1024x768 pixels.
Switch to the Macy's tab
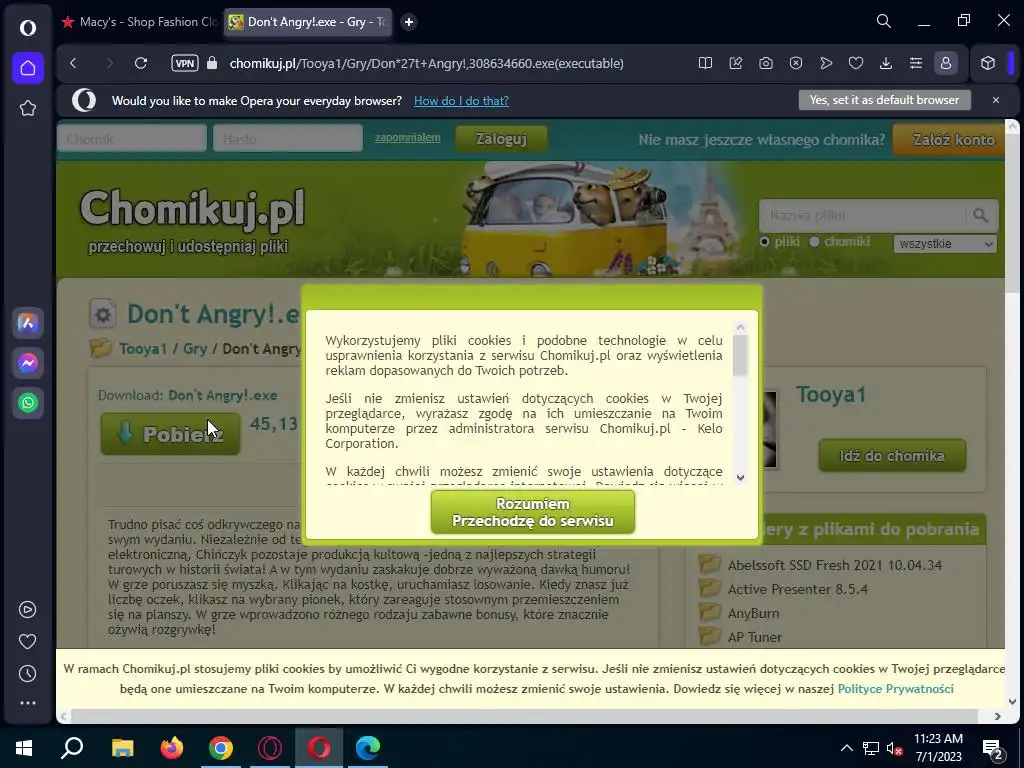[139, 22]
